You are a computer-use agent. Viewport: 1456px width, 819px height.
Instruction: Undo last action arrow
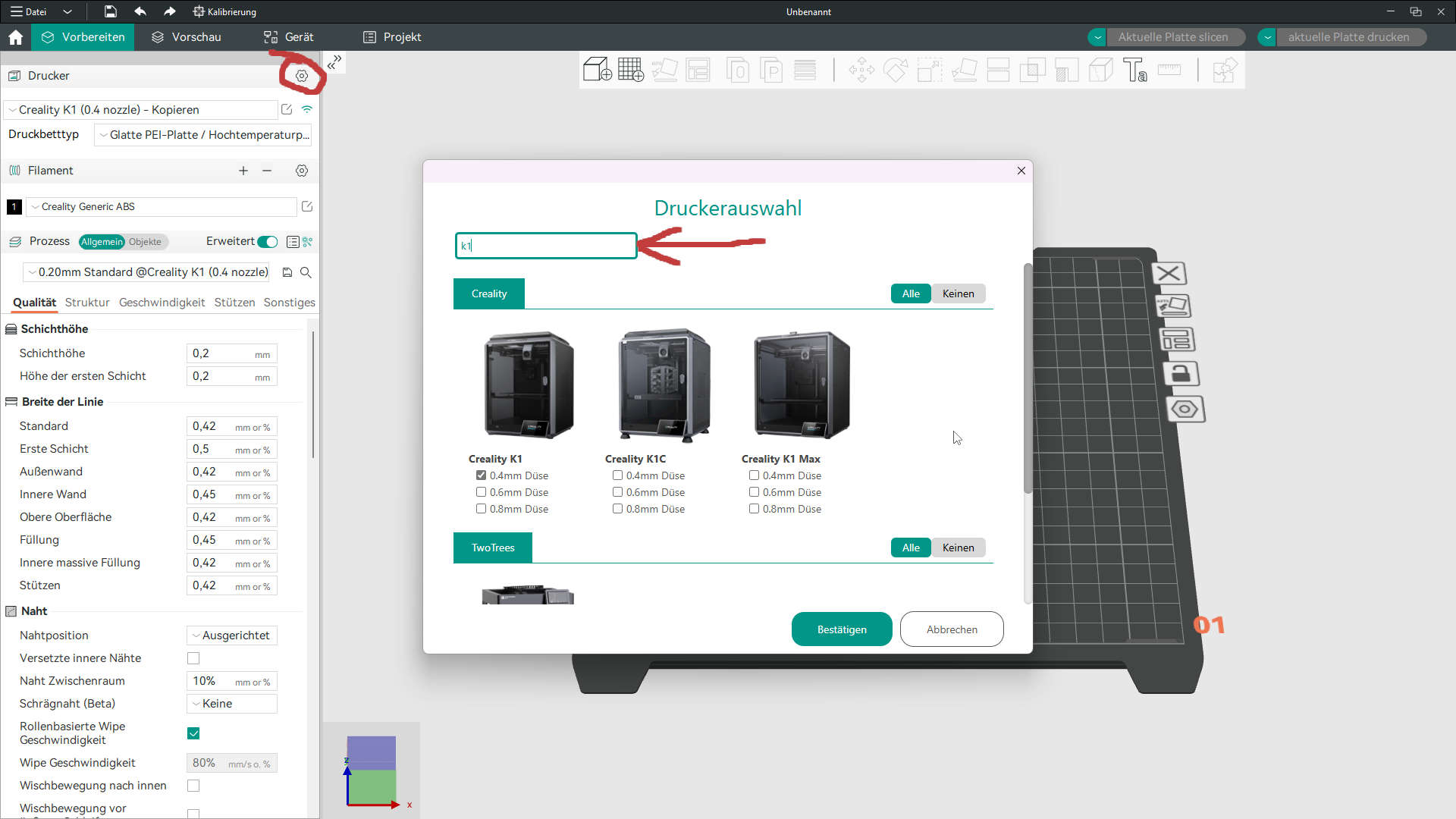coord(140,11)
